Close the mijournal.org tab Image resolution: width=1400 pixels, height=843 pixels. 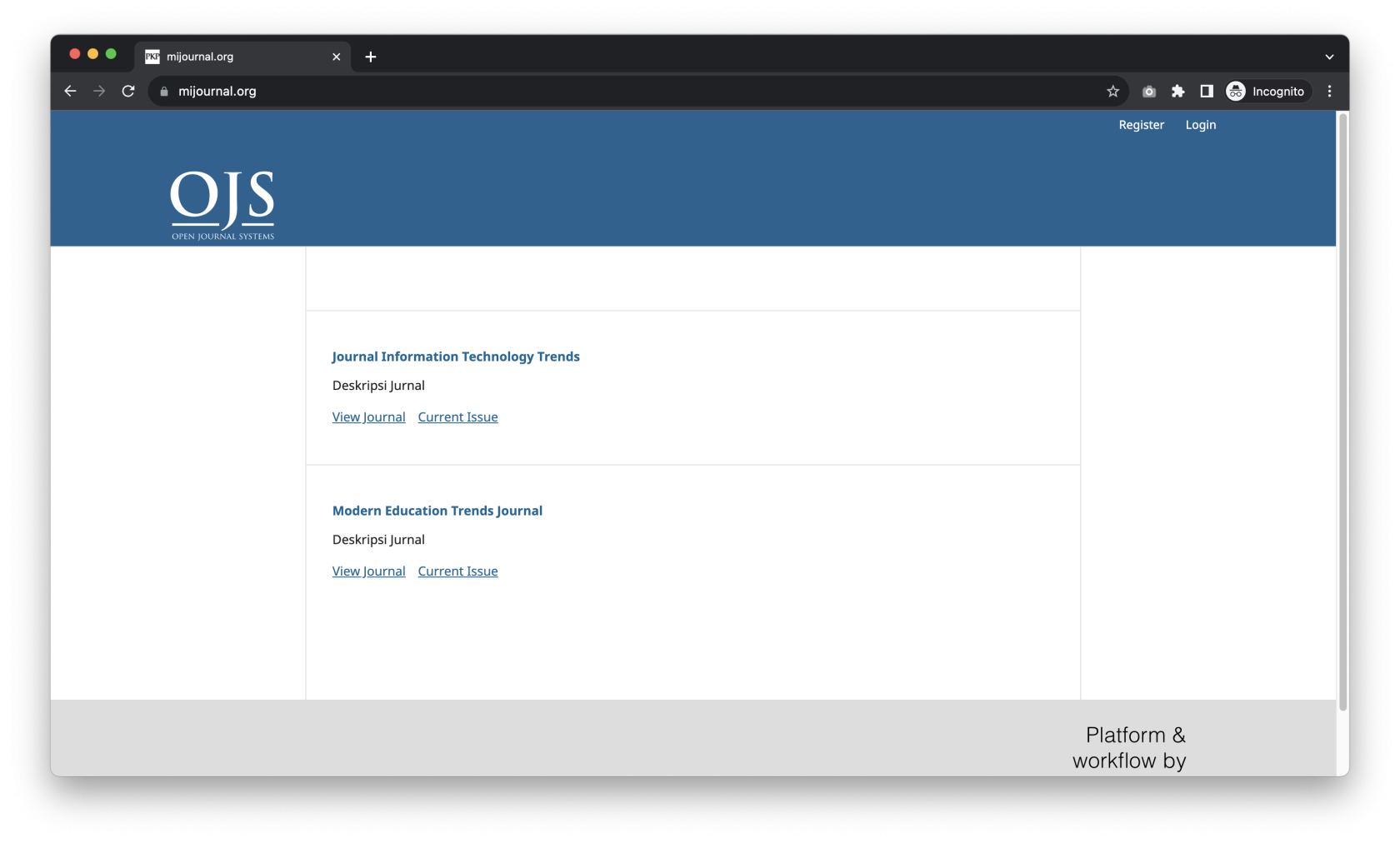337,57
